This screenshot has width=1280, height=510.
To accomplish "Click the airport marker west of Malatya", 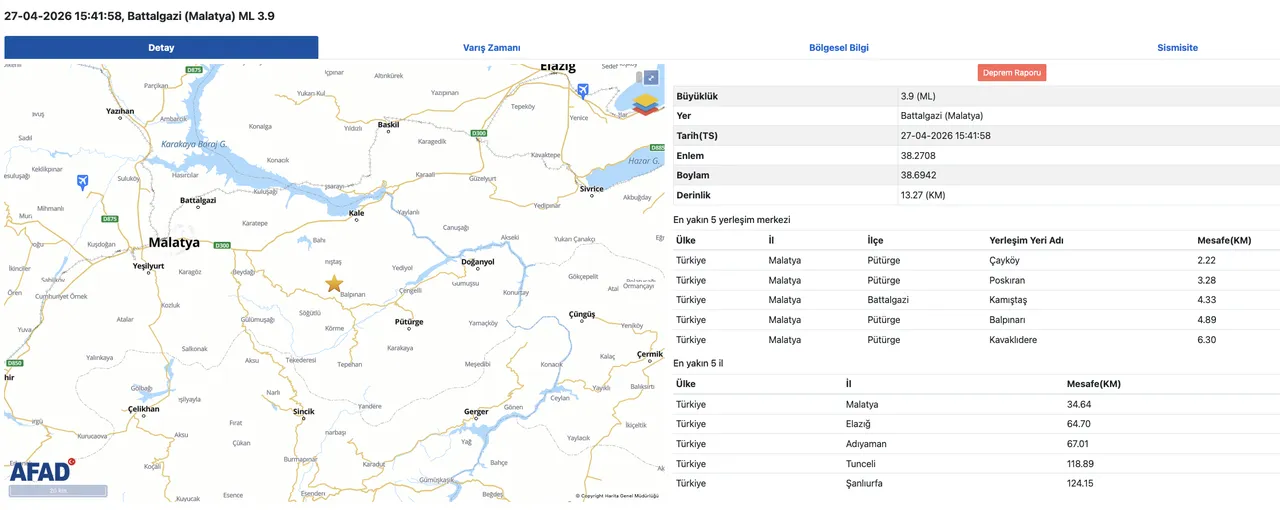I will [x=82, y=181].
